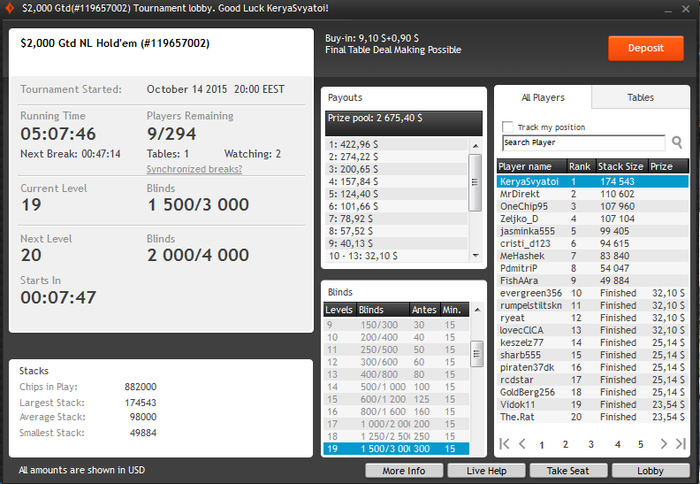
Task: Sort by Stack Size column header
Action: (621, 167)
